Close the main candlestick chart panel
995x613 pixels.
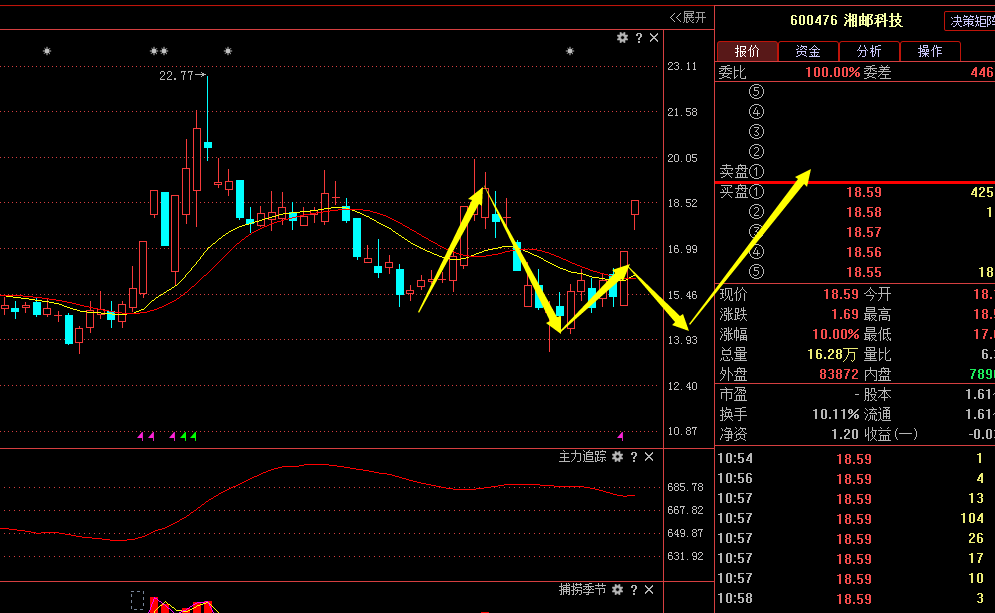tap(654, 38)
